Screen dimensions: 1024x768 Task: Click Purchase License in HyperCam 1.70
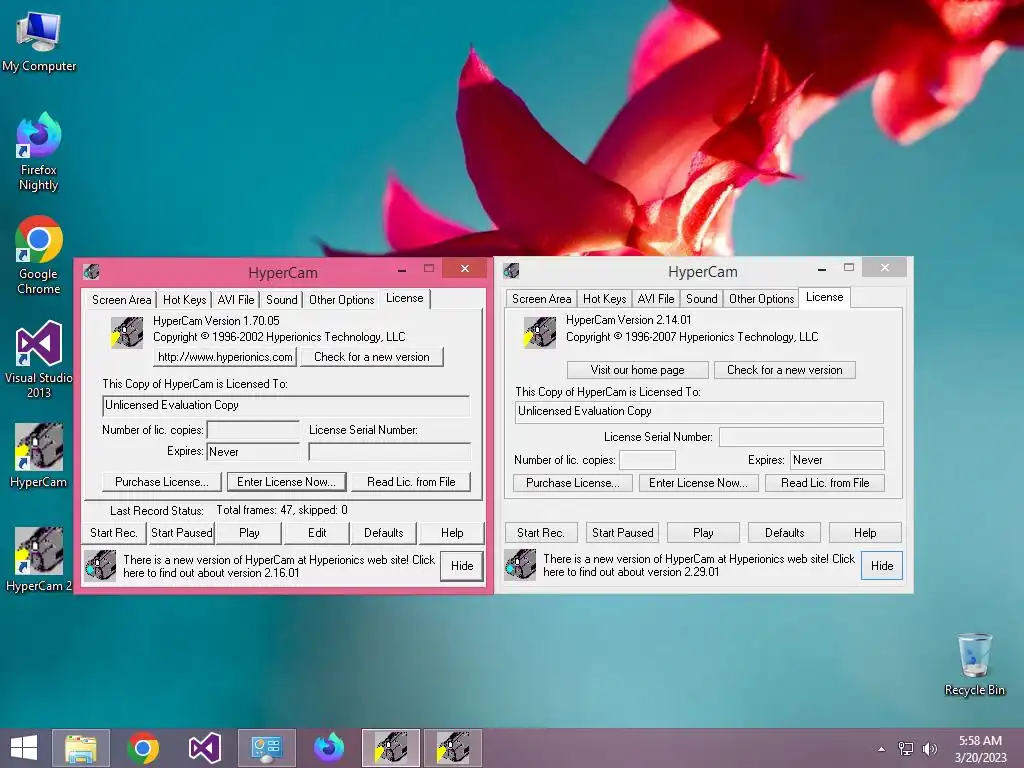coord(162,482)
